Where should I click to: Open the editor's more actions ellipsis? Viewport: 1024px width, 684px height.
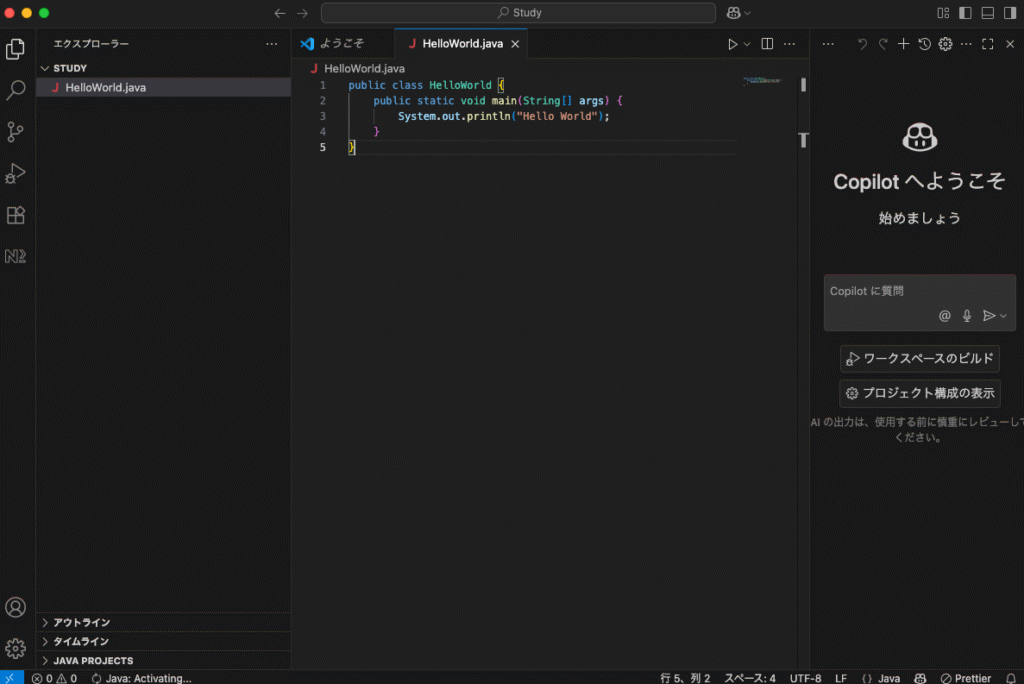point(790,44)
